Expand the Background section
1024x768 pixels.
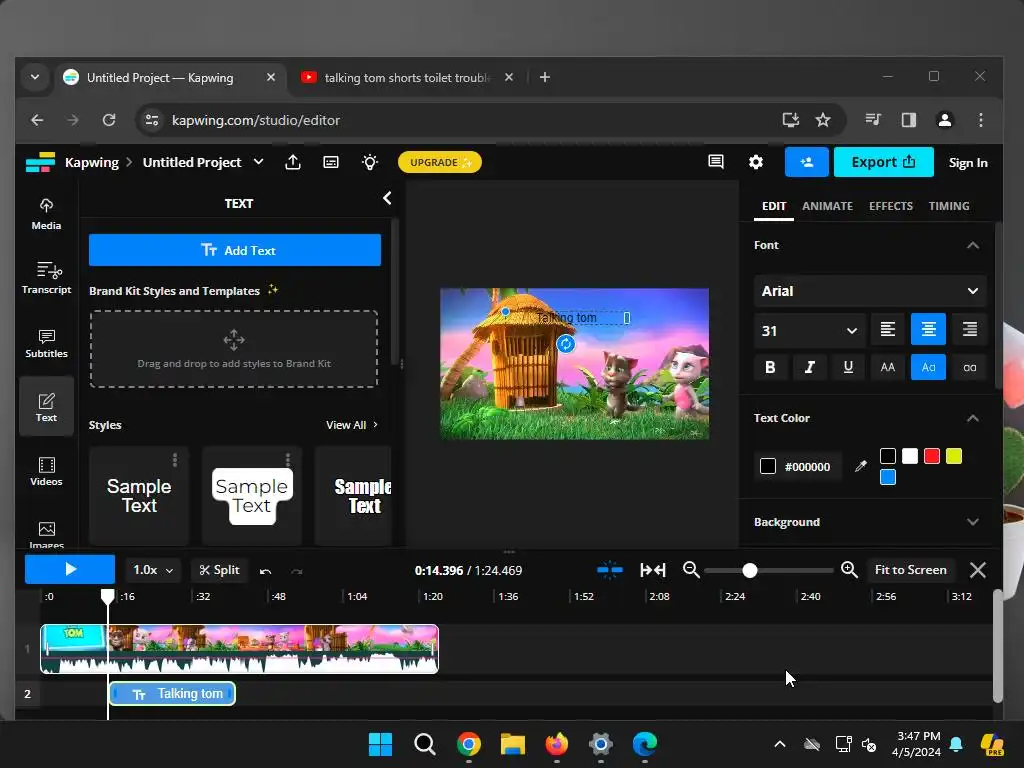click(x=972, y=522)
